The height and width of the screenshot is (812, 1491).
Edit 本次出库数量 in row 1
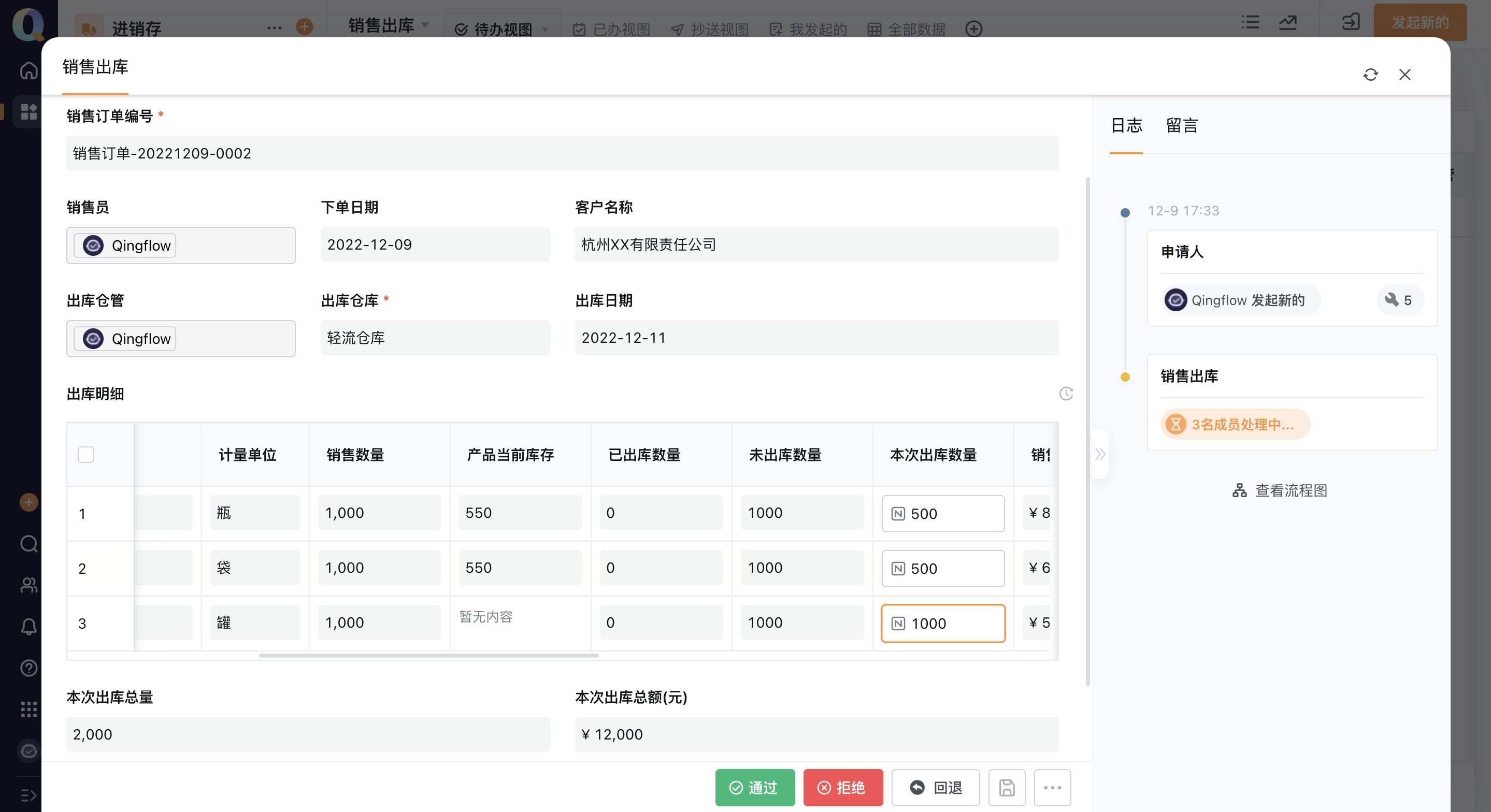pos(943,513)
